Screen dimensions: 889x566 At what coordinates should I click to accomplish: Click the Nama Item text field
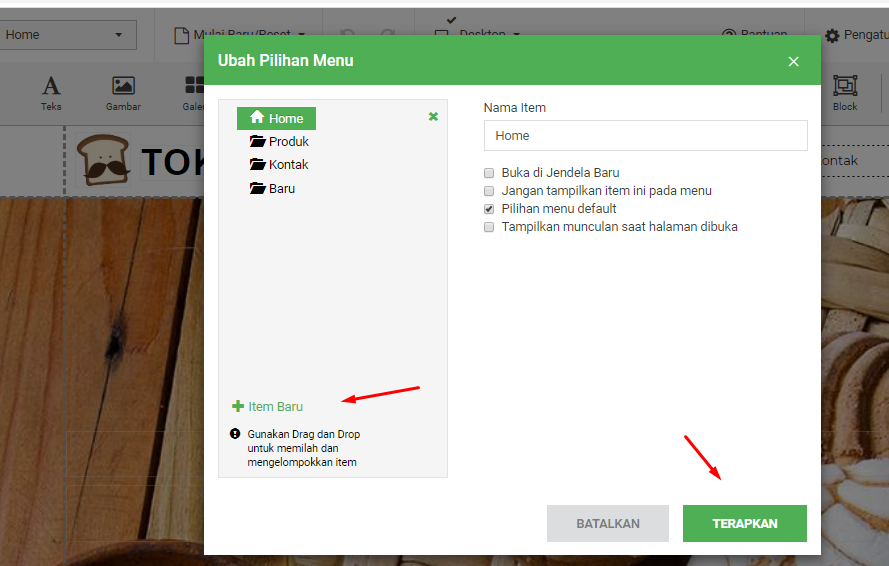[x=645, y=136]
